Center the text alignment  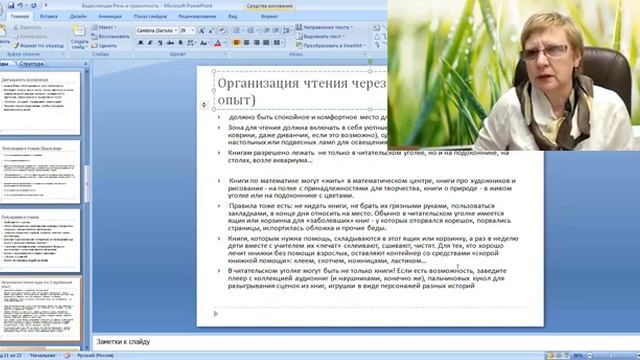(247, 43)
